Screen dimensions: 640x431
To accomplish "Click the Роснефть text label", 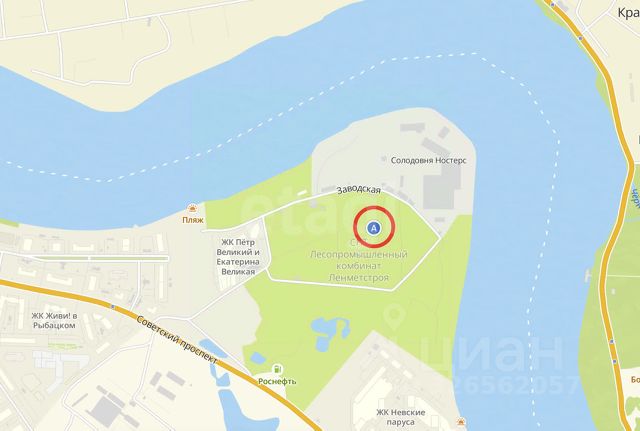I will click(277, 382).
